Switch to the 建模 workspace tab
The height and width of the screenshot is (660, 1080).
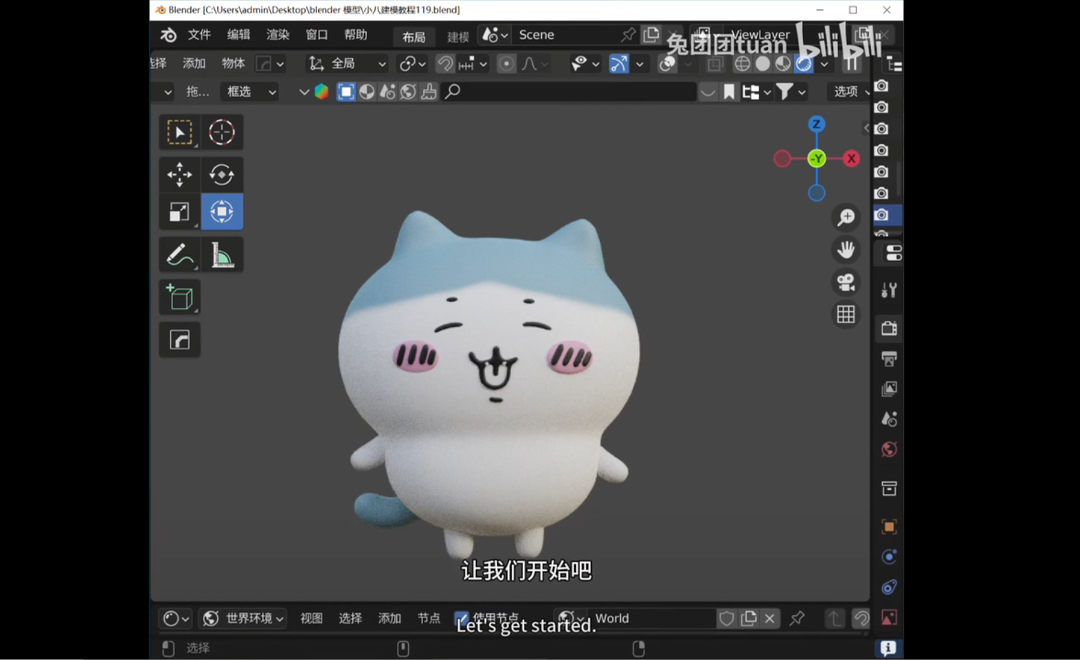(456, 36)
